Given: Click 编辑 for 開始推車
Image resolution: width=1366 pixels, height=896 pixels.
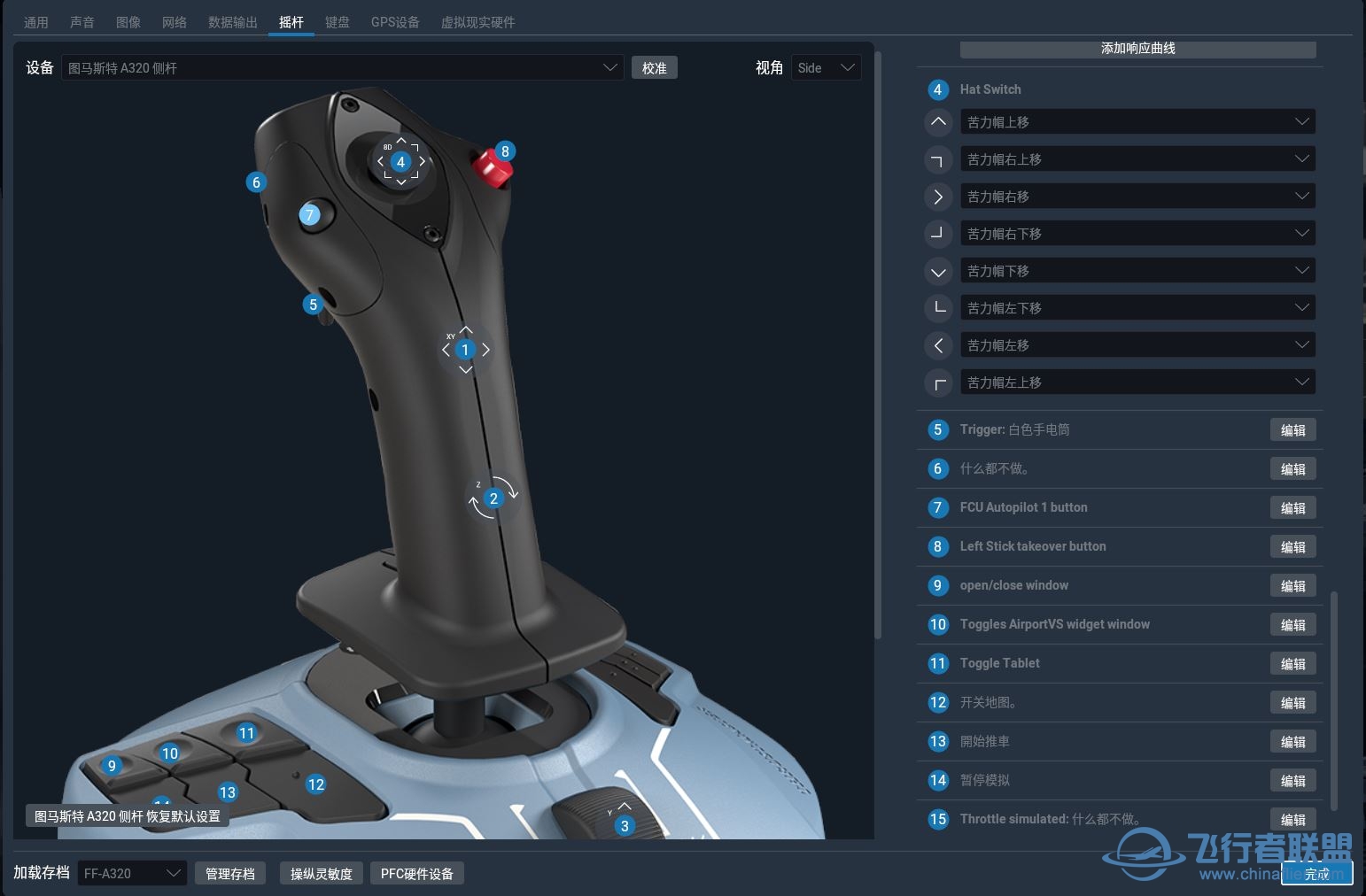Looking at the screenshot, I should [1293, 742].
